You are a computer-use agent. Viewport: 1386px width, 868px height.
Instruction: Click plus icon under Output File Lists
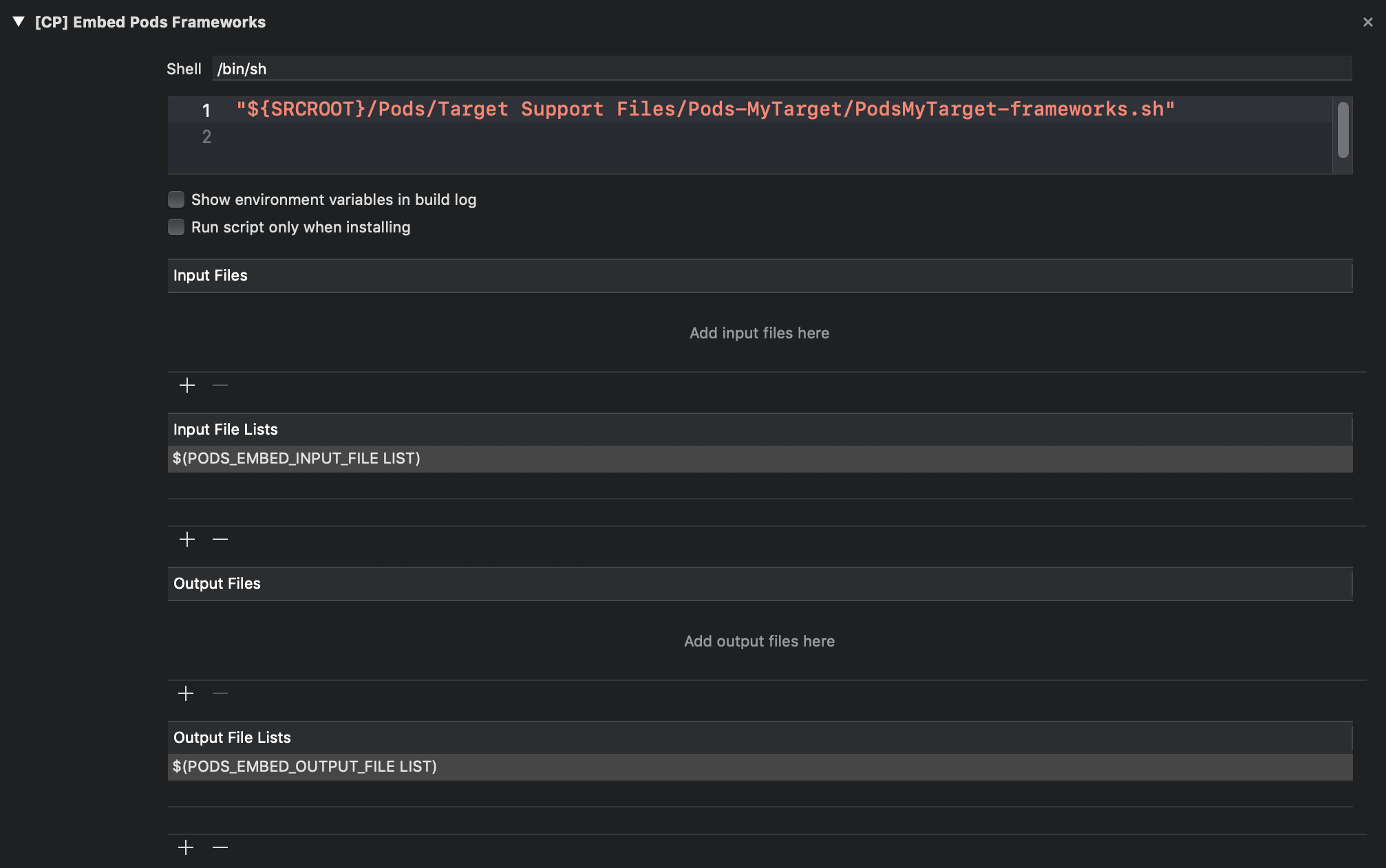tap(186, 847)
